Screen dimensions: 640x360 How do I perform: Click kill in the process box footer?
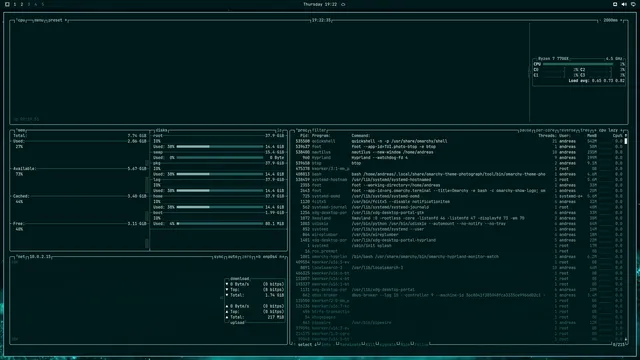[x=370, y=344]
